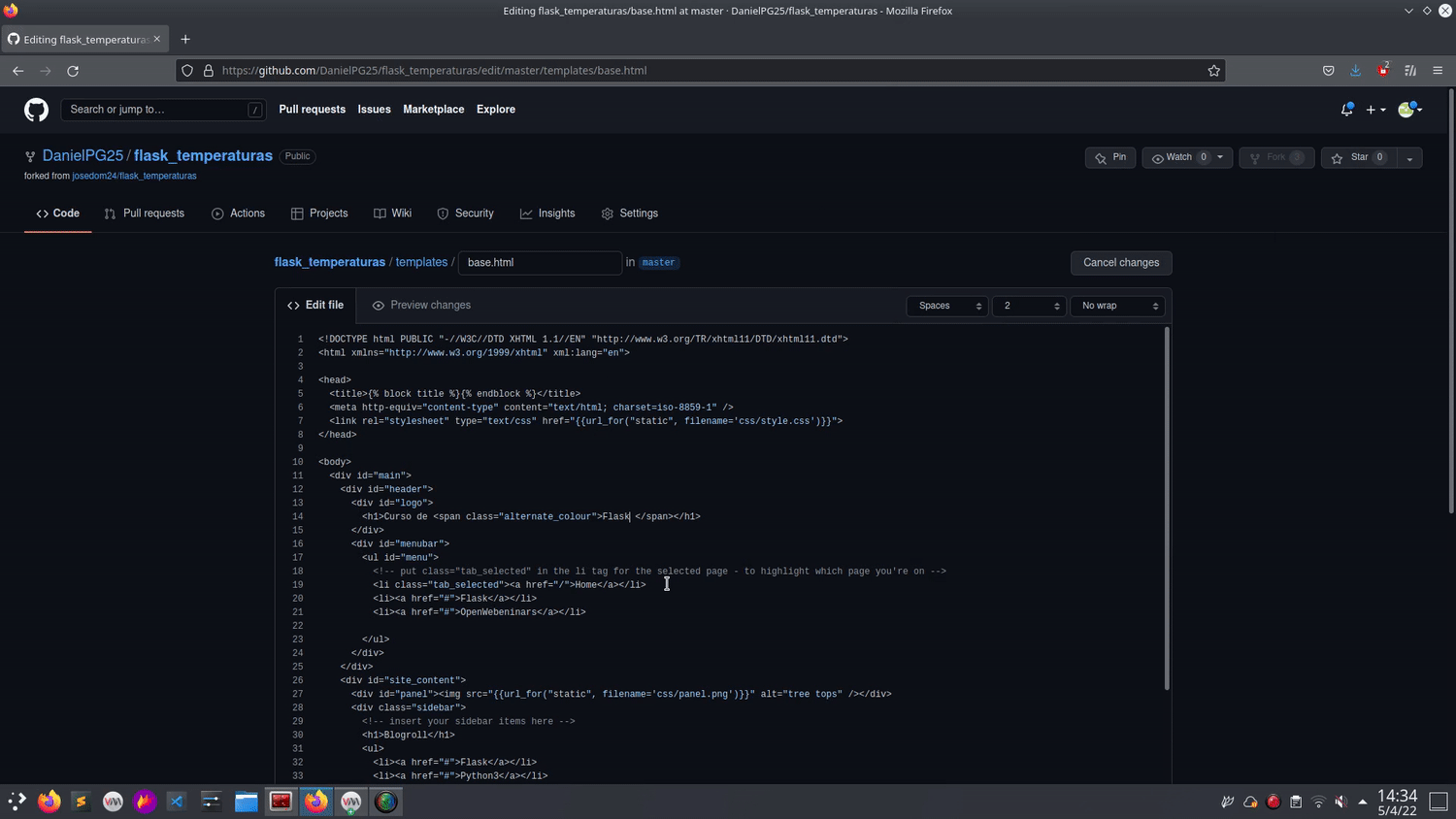Open Firefox hamburger application menu
Screen dimensions: 1456x819
1438,71
